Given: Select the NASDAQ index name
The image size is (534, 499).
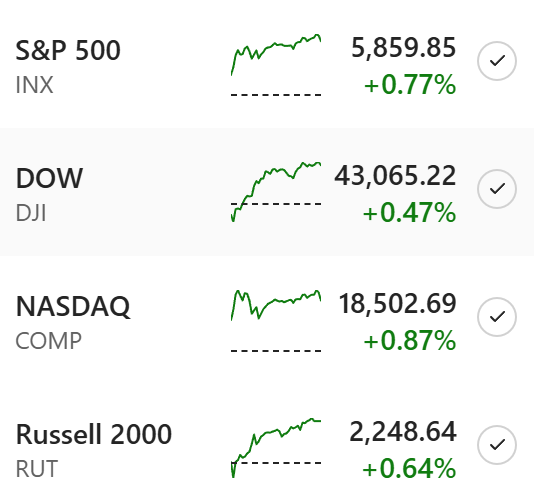Looking at the screenshot, I should (x=73, y=307).
